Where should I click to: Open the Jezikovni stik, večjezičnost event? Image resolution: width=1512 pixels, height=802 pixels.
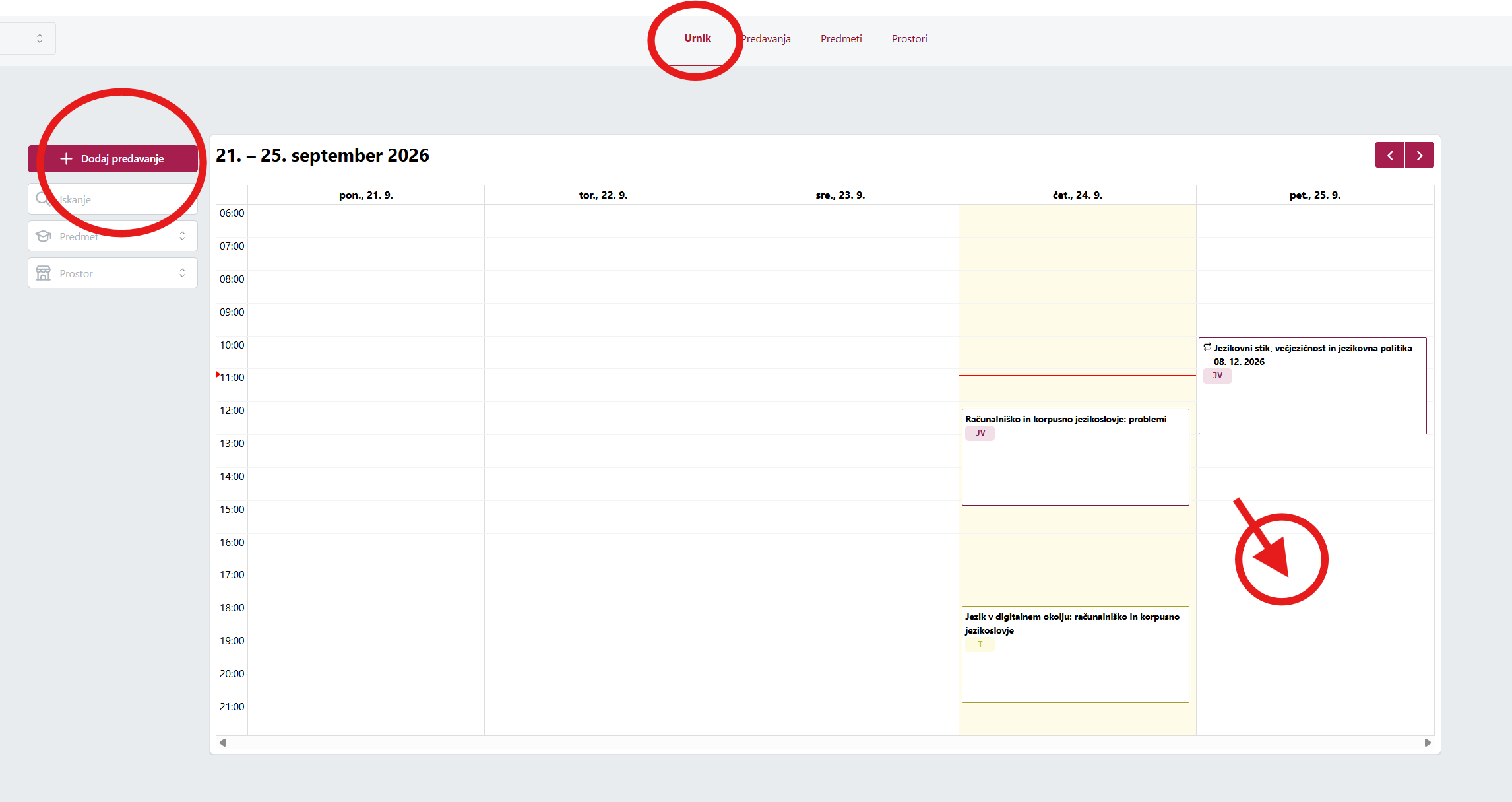point(1313,385)
